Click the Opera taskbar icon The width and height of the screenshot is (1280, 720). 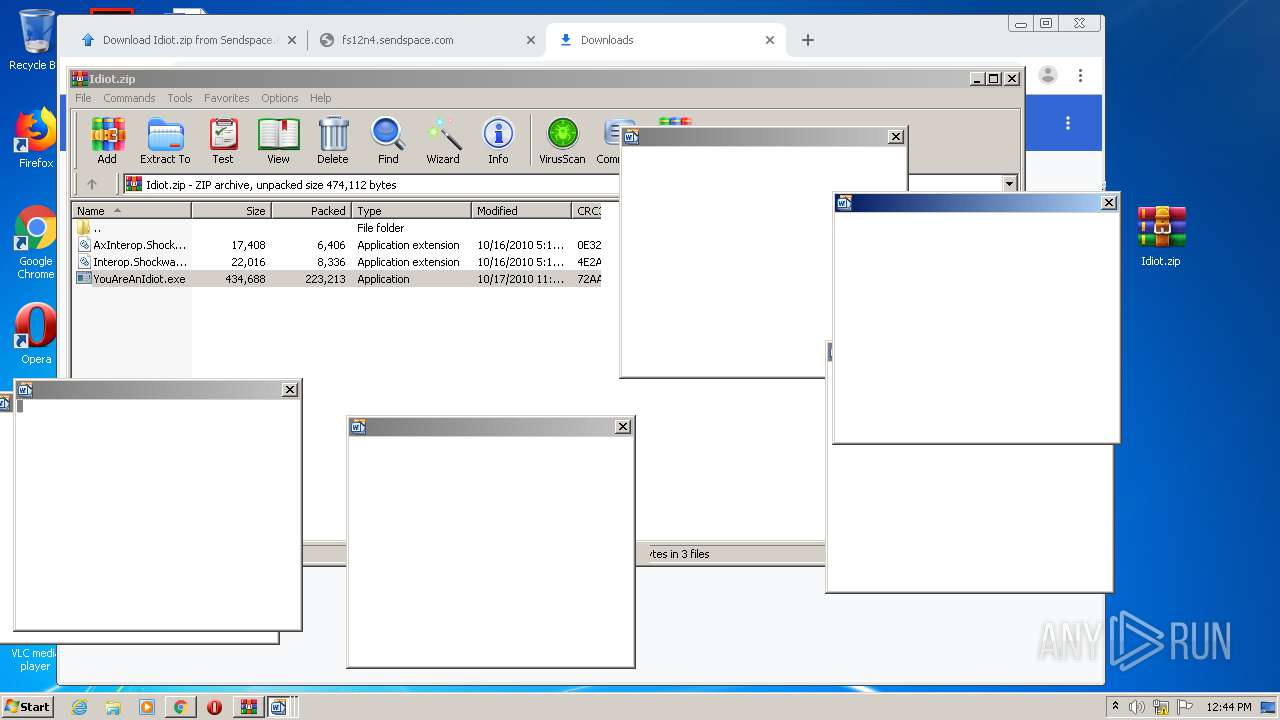(x=214, y=707)
